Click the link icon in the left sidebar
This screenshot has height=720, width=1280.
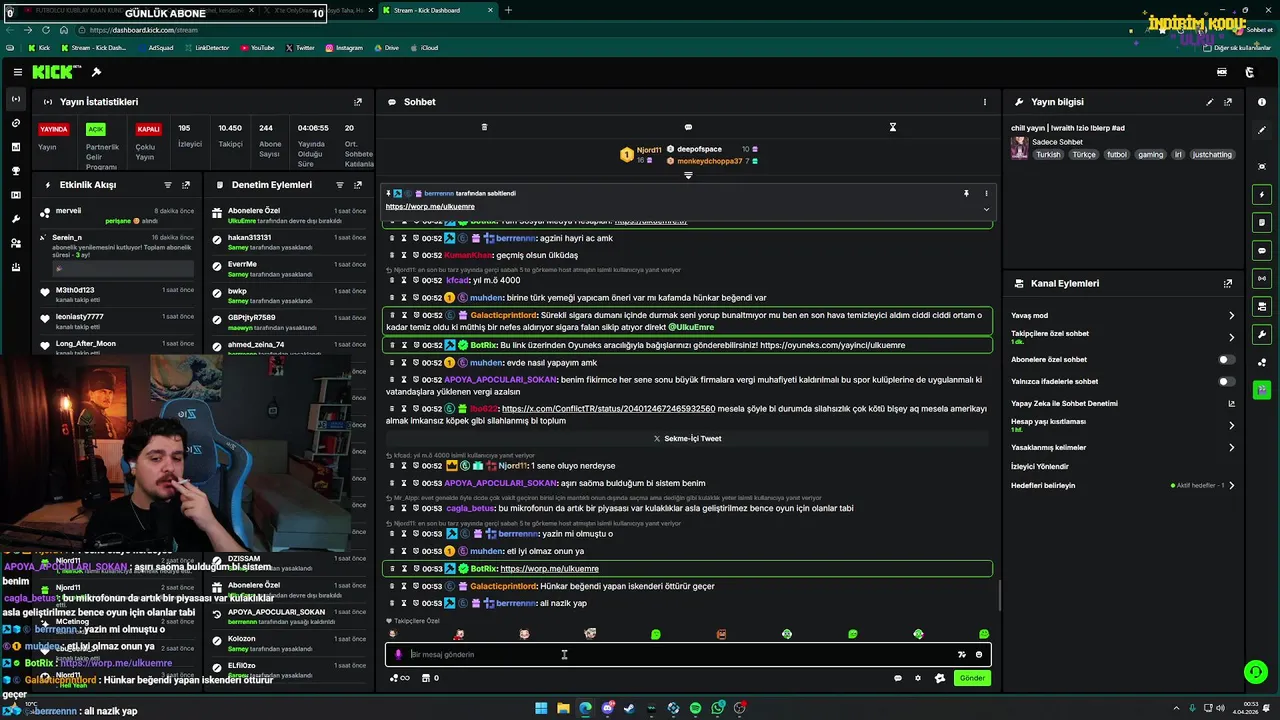click(15, 123)
